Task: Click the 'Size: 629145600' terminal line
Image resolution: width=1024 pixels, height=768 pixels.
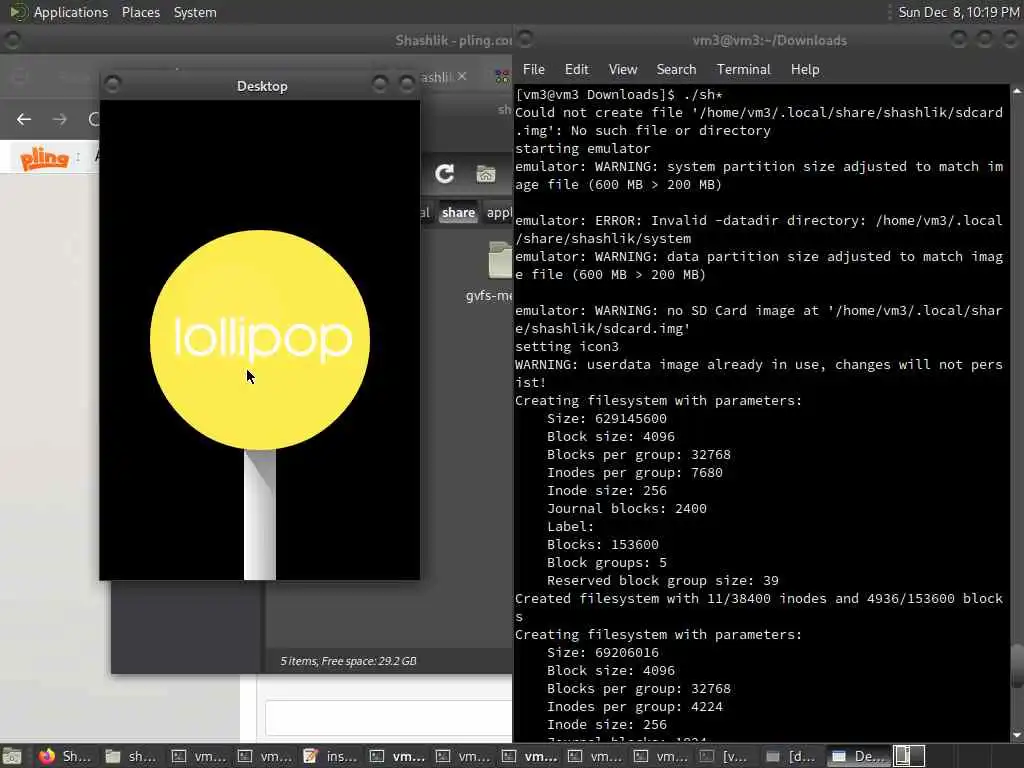Action: 607,418
